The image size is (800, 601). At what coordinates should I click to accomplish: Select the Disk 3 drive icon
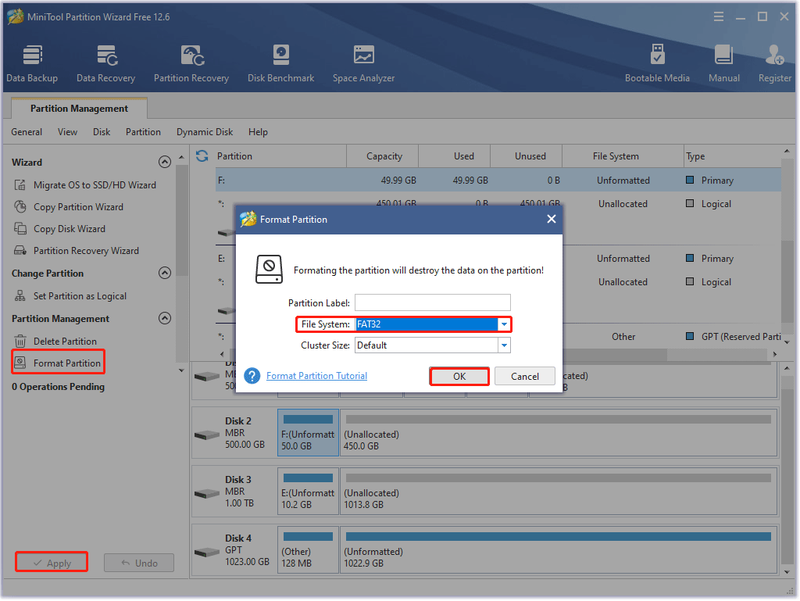coord(207,493)
